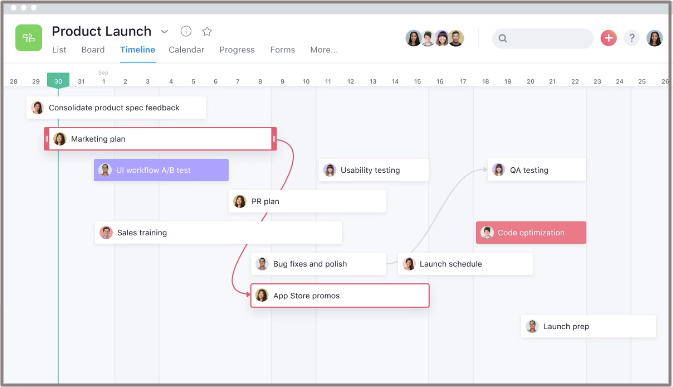Open the red Code optimization task

click(531, 233)
